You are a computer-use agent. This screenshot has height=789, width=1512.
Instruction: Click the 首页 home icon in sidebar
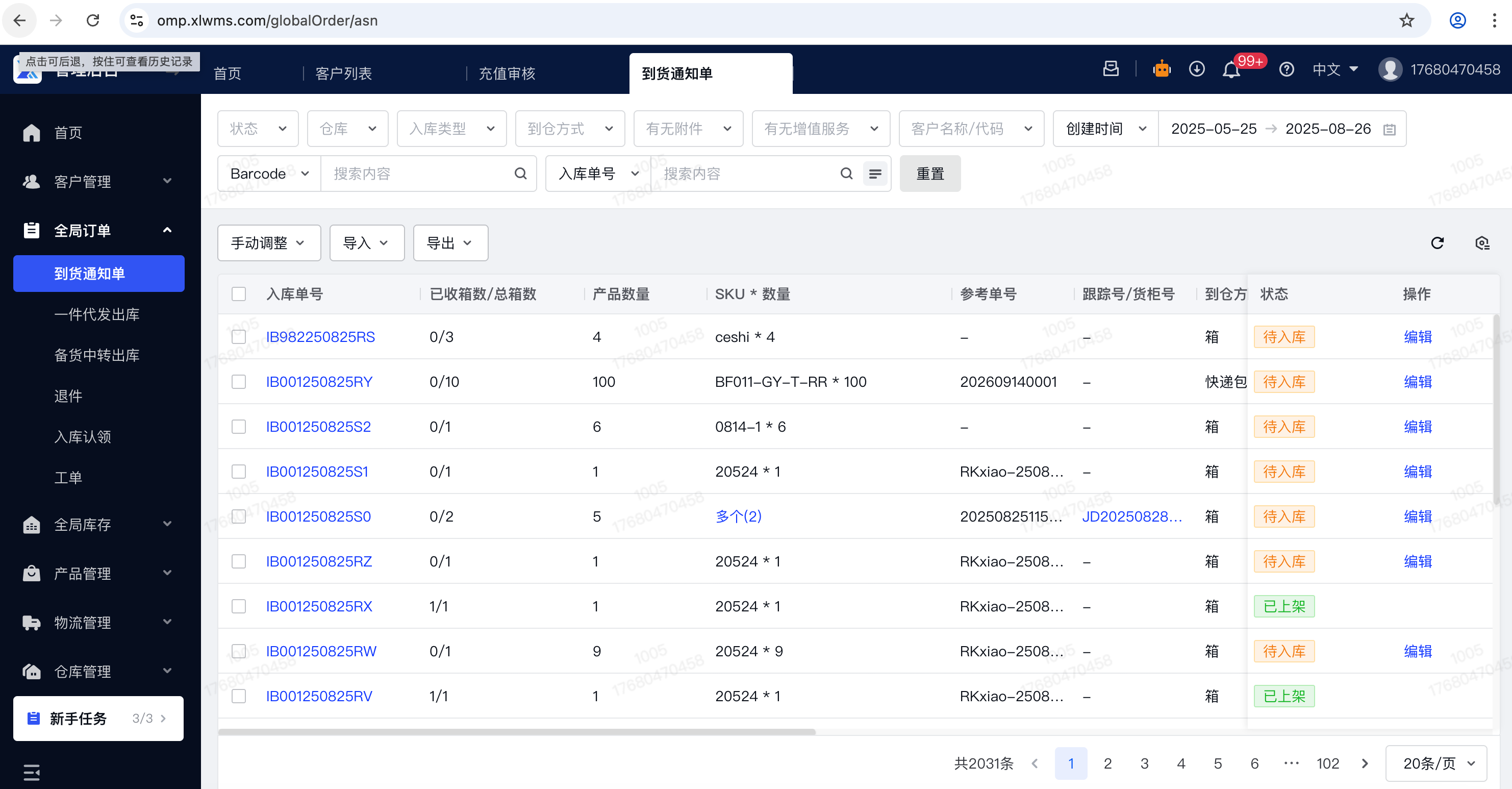coord(32,133)
